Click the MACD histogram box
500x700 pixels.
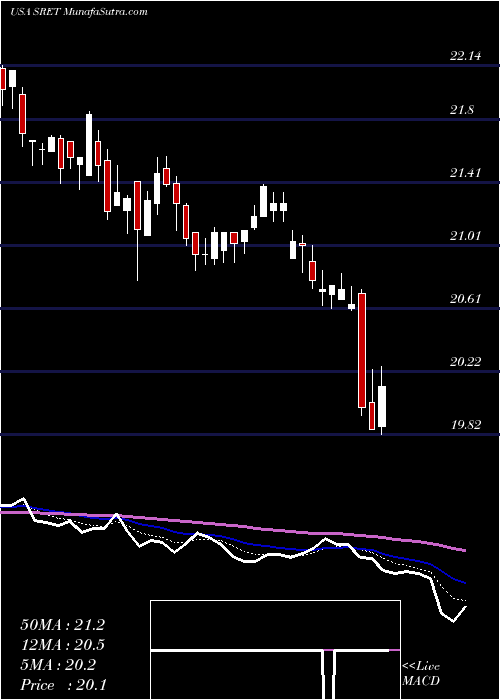(x=275, y=650)
